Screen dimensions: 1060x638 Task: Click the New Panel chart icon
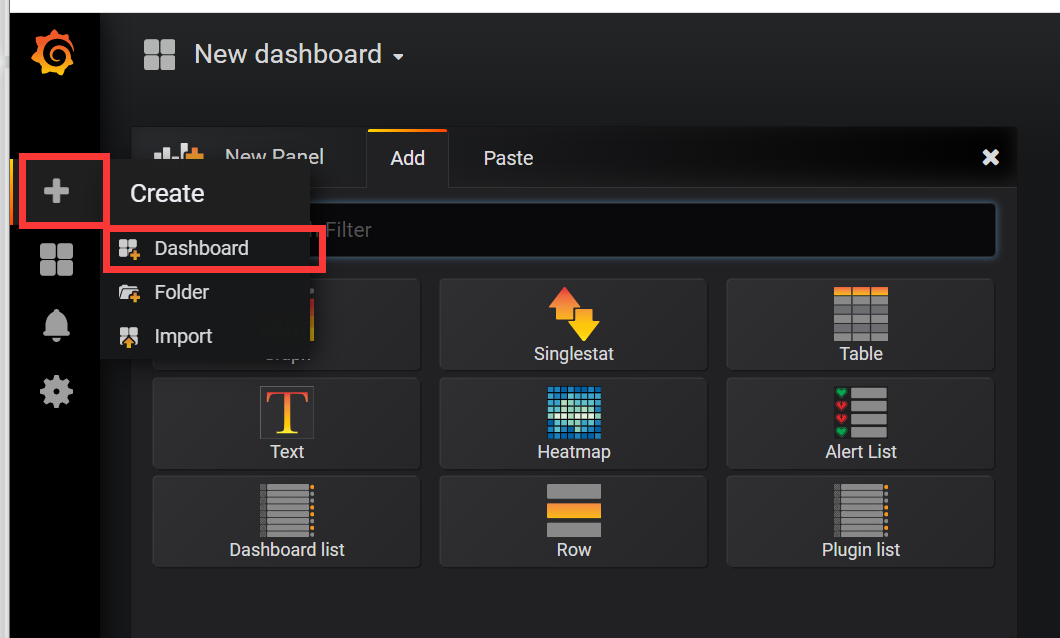178,152
